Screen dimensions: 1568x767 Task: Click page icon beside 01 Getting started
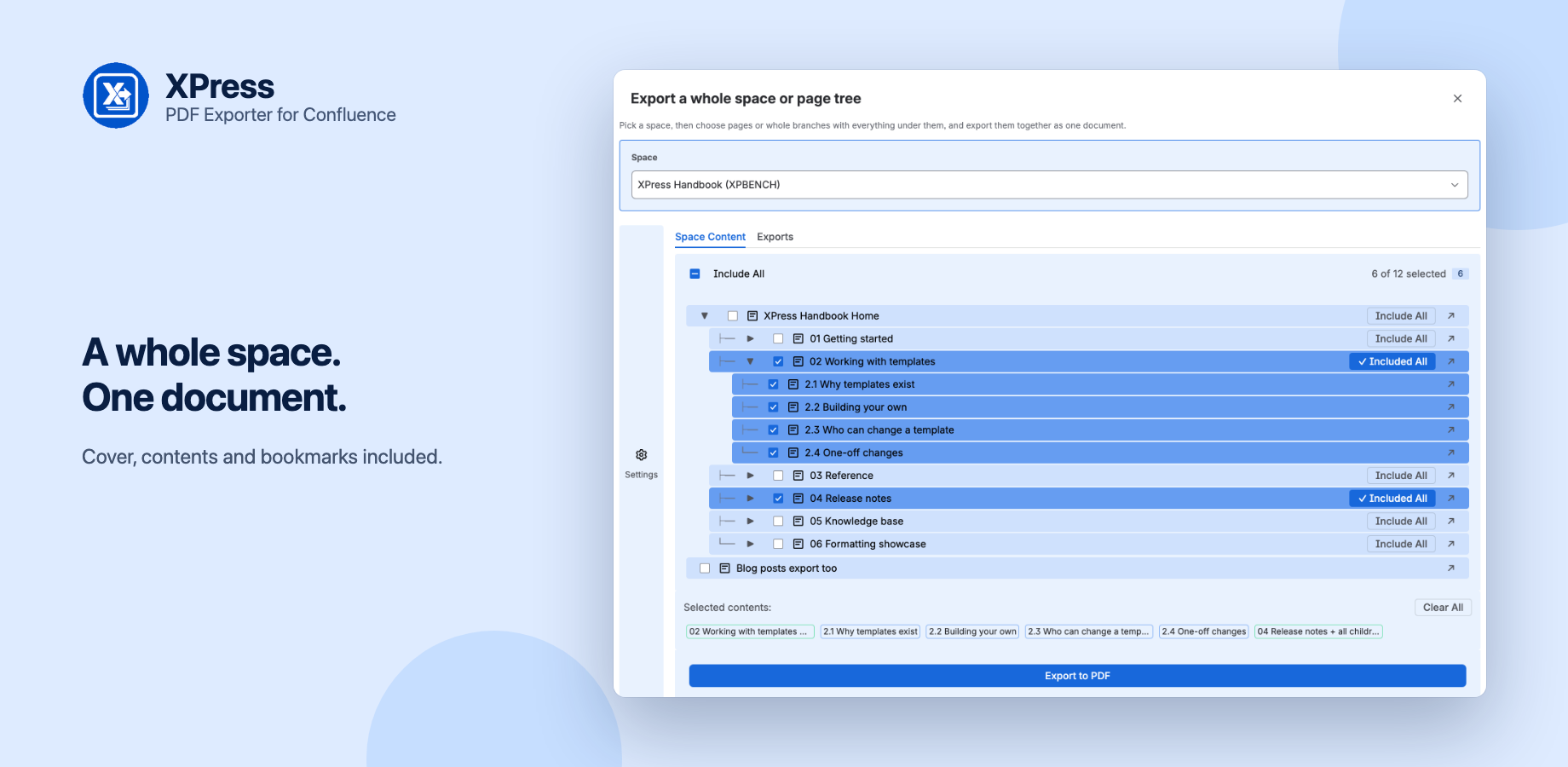click(x=798, y=339)
